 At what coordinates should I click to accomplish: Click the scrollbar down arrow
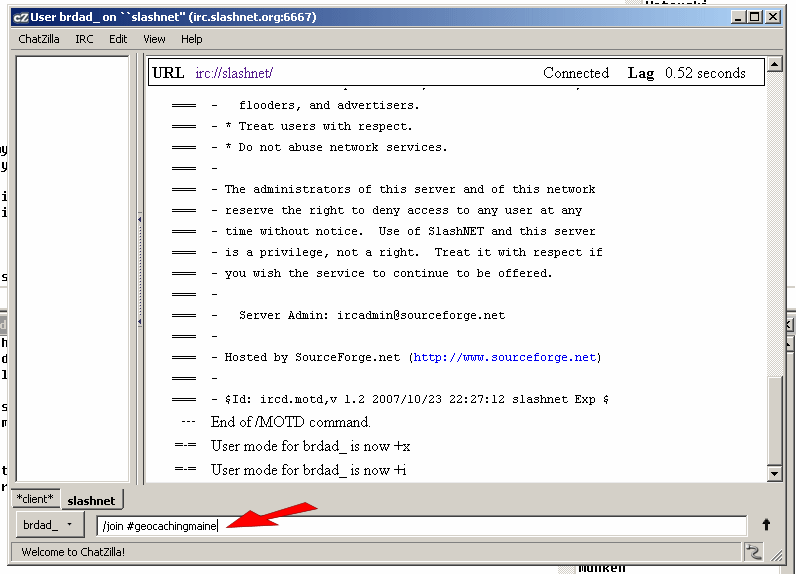coord(773,473)
